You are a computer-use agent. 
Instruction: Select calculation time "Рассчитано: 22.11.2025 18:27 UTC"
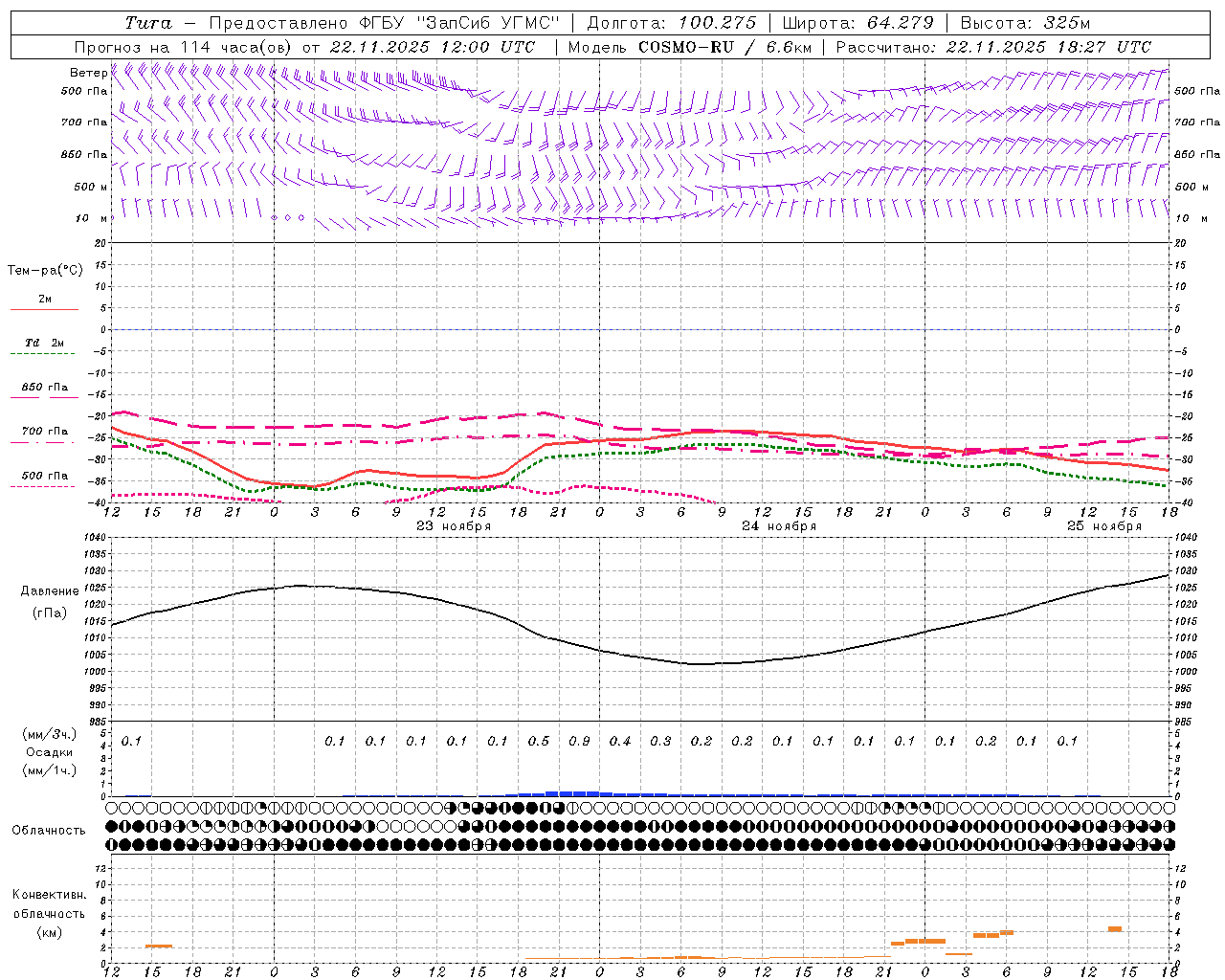click(993, 47)
